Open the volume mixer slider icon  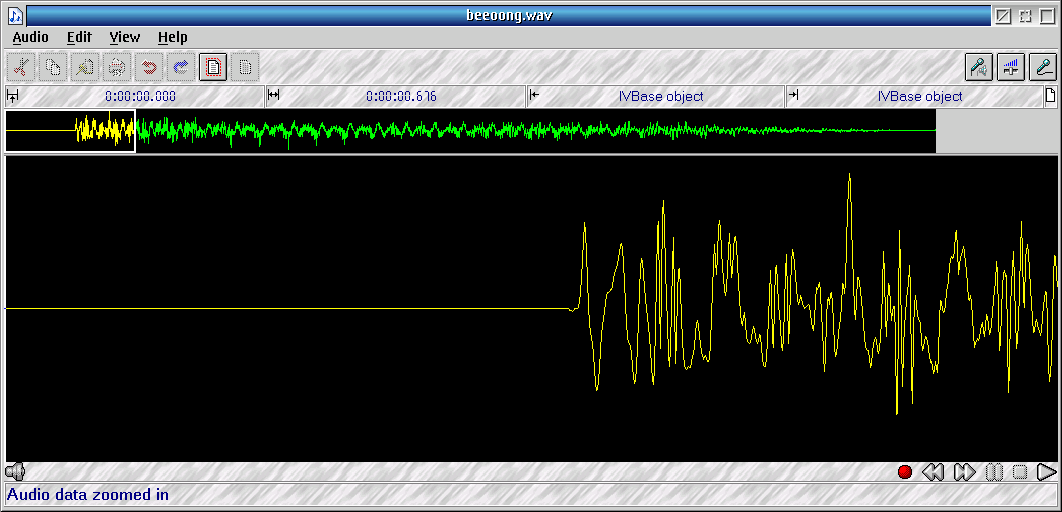pyautogui.click(x=1011, y=67)
